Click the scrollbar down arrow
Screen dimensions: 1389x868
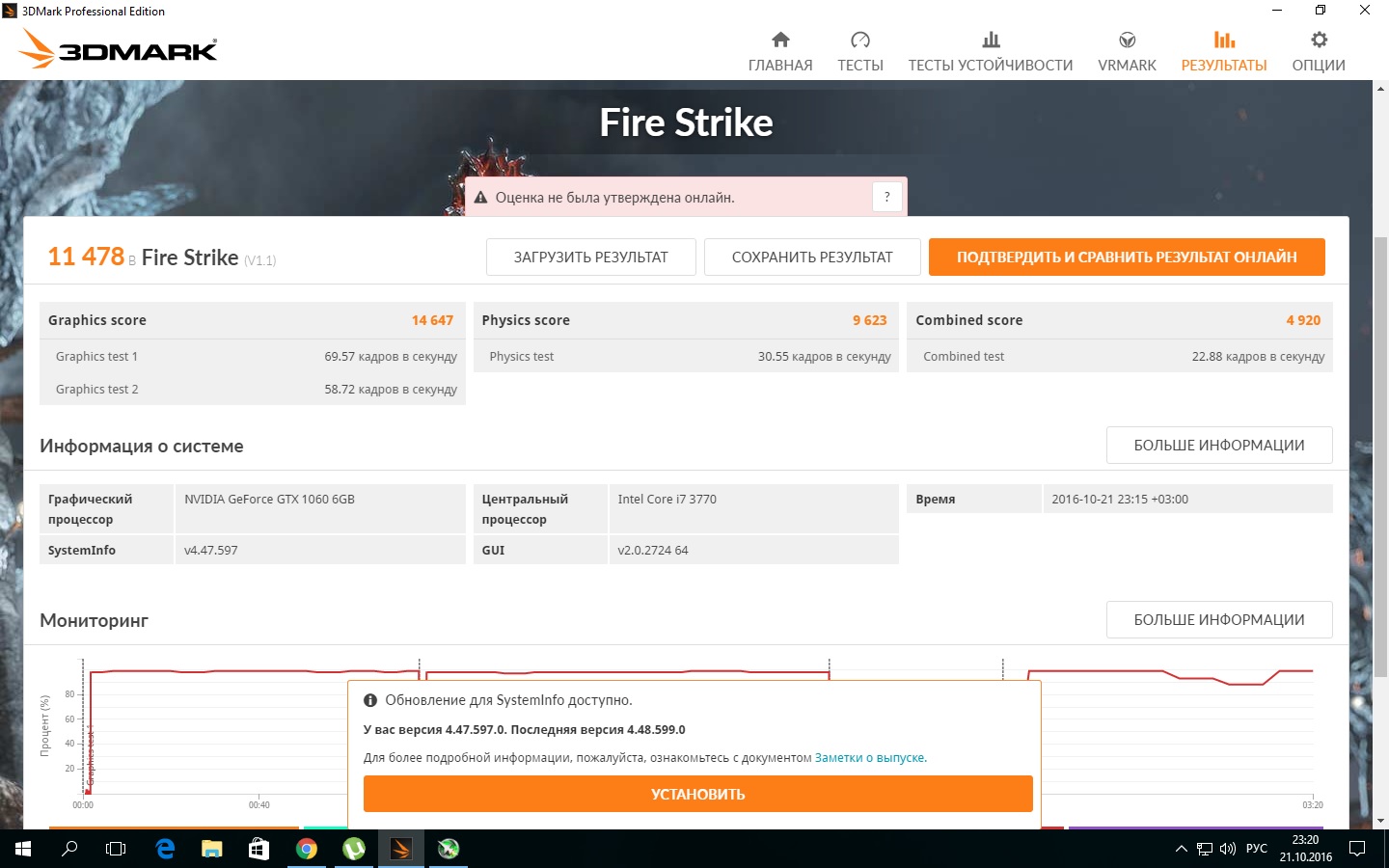coord(1380,821)
